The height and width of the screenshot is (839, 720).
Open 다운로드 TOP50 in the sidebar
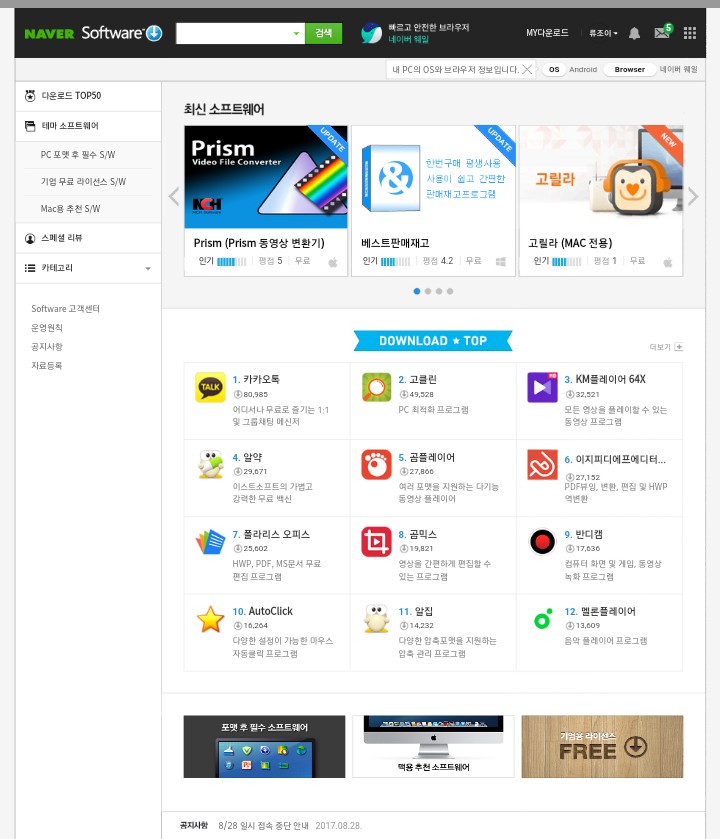(x=71, y=96)
